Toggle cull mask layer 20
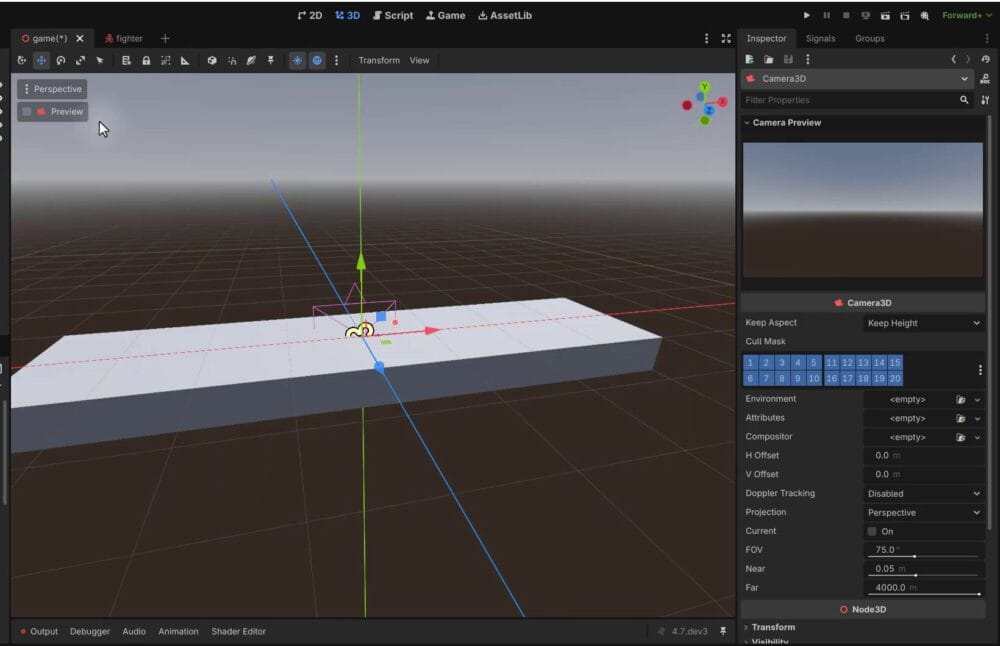 (x=895, y=378)
